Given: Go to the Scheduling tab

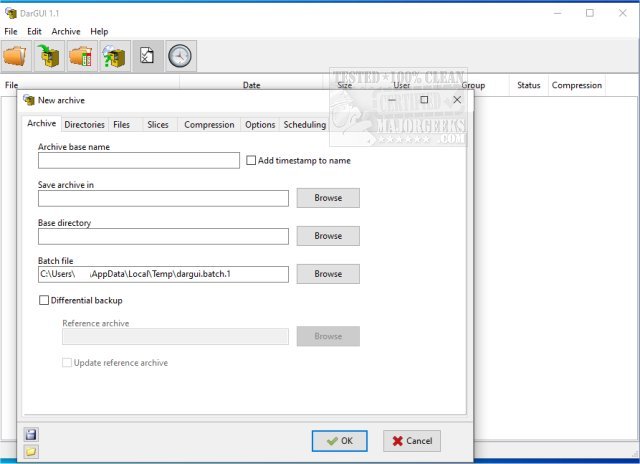Looking at the screenshot, I should tap(304, 125).
